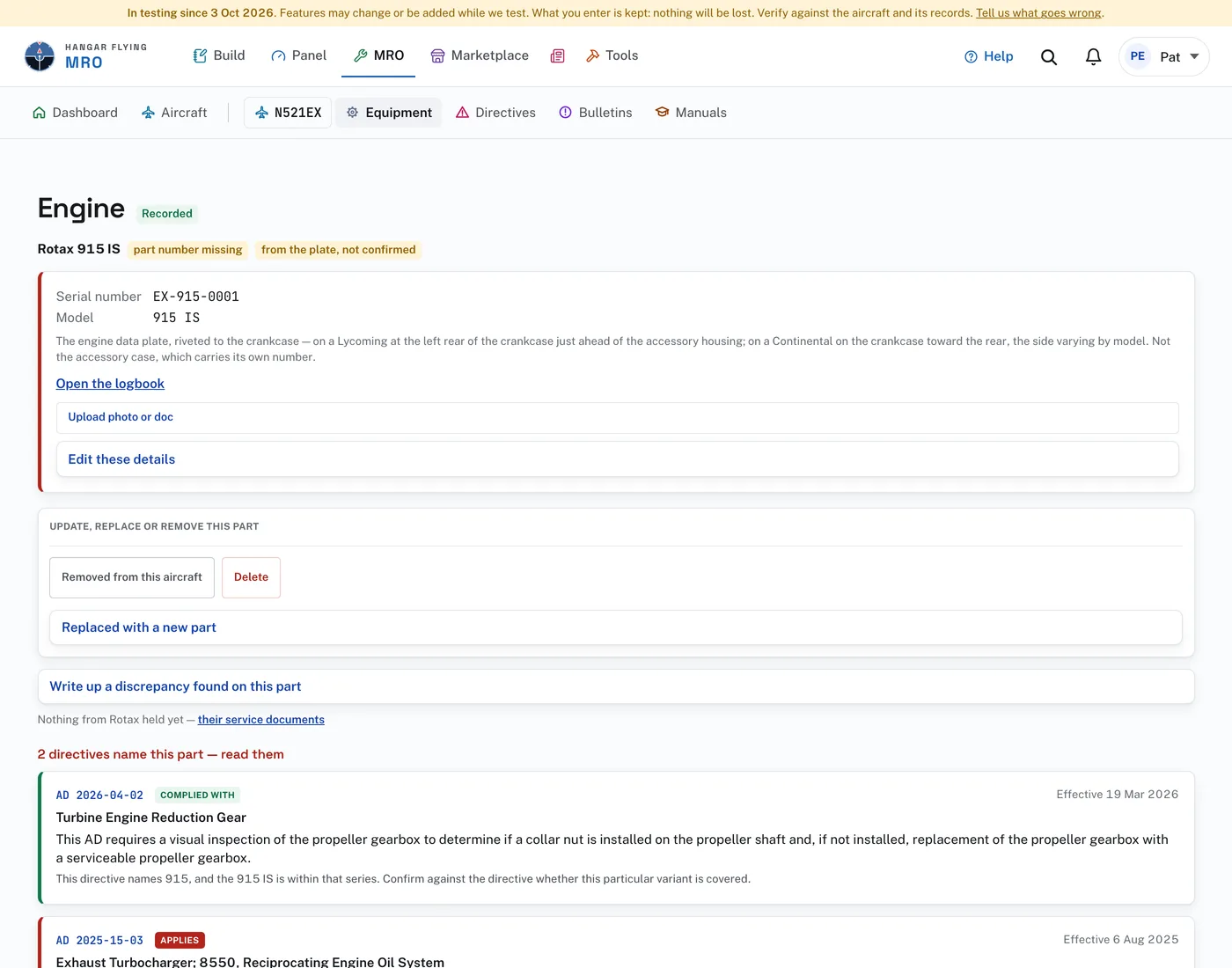Click the Help link

(x=989, y=56)
